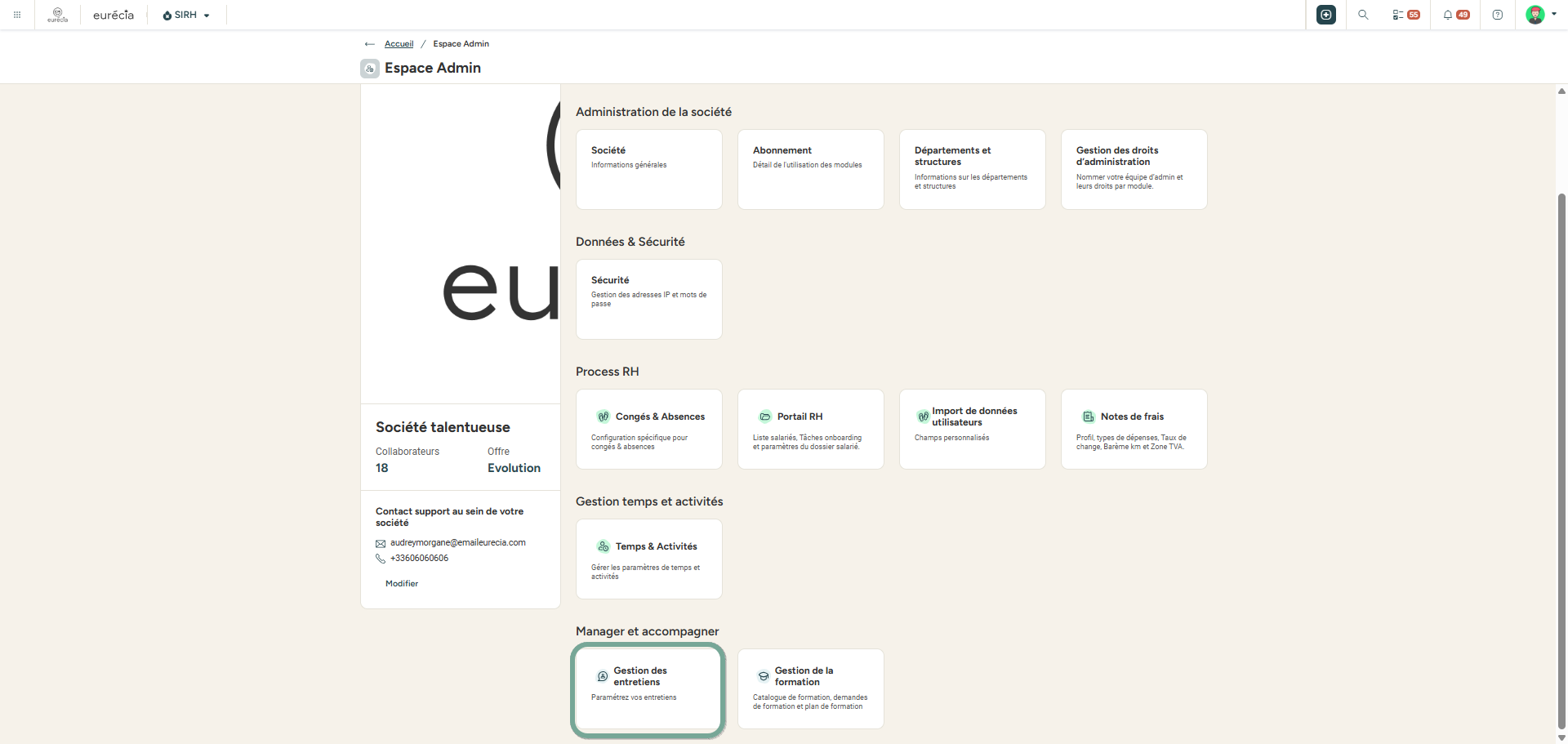This screenshot has width=1568, height=744.
Task: Click the Manager et accompagner heading
Action: pos(648,631)
